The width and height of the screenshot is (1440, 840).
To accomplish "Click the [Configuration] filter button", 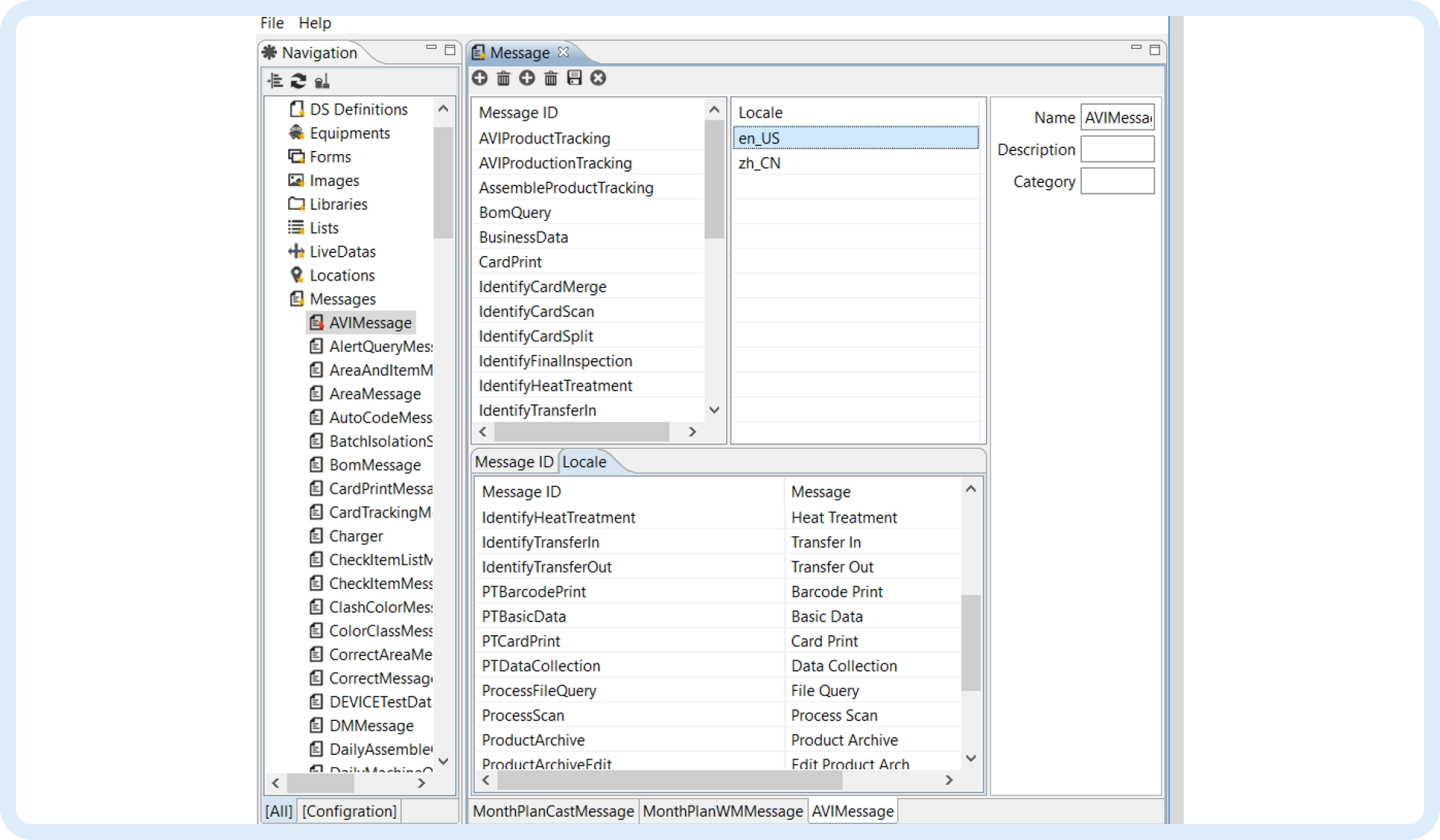I will pyautogui.click(x=349, y=811).
